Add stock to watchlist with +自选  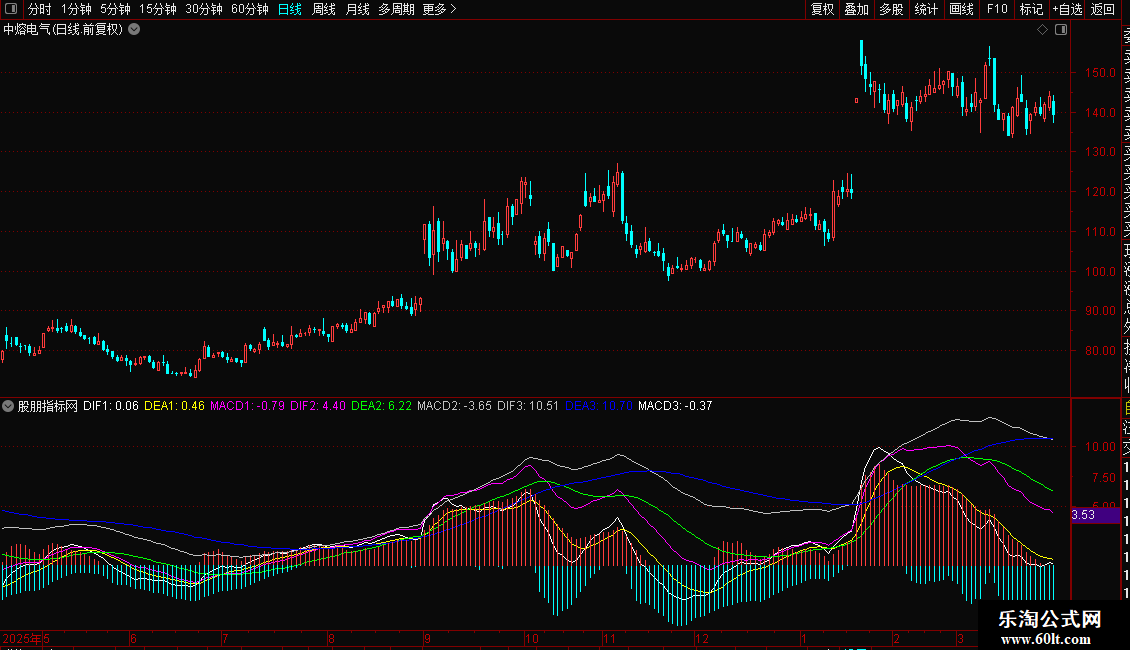[1067, 9]
